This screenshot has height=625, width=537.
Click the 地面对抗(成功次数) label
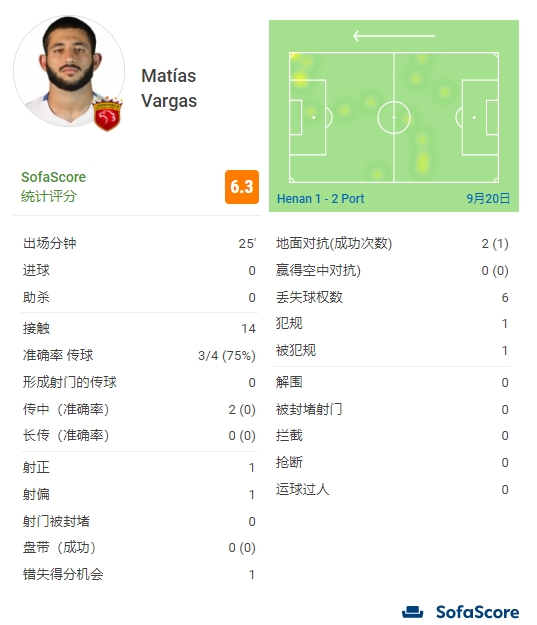coord(334,244)
